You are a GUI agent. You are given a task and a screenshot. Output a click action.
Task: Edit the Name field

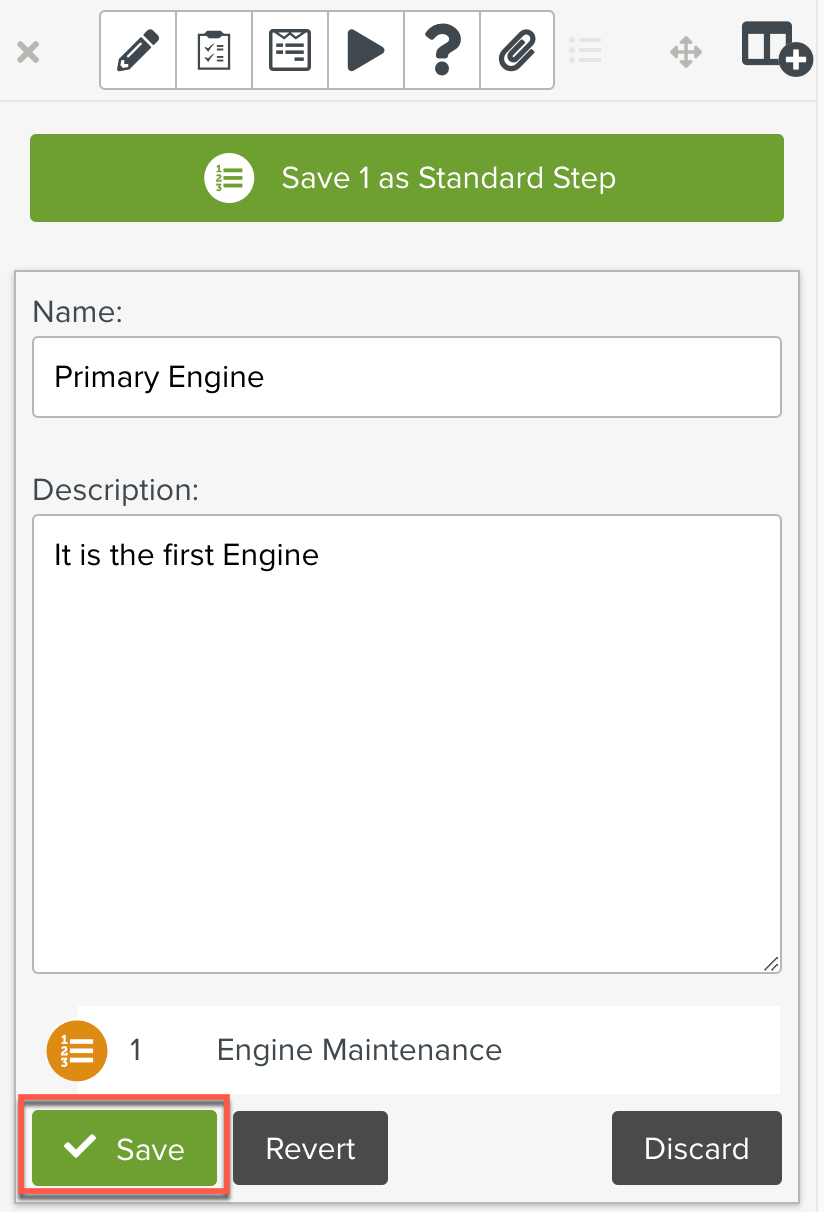point(407,377)
